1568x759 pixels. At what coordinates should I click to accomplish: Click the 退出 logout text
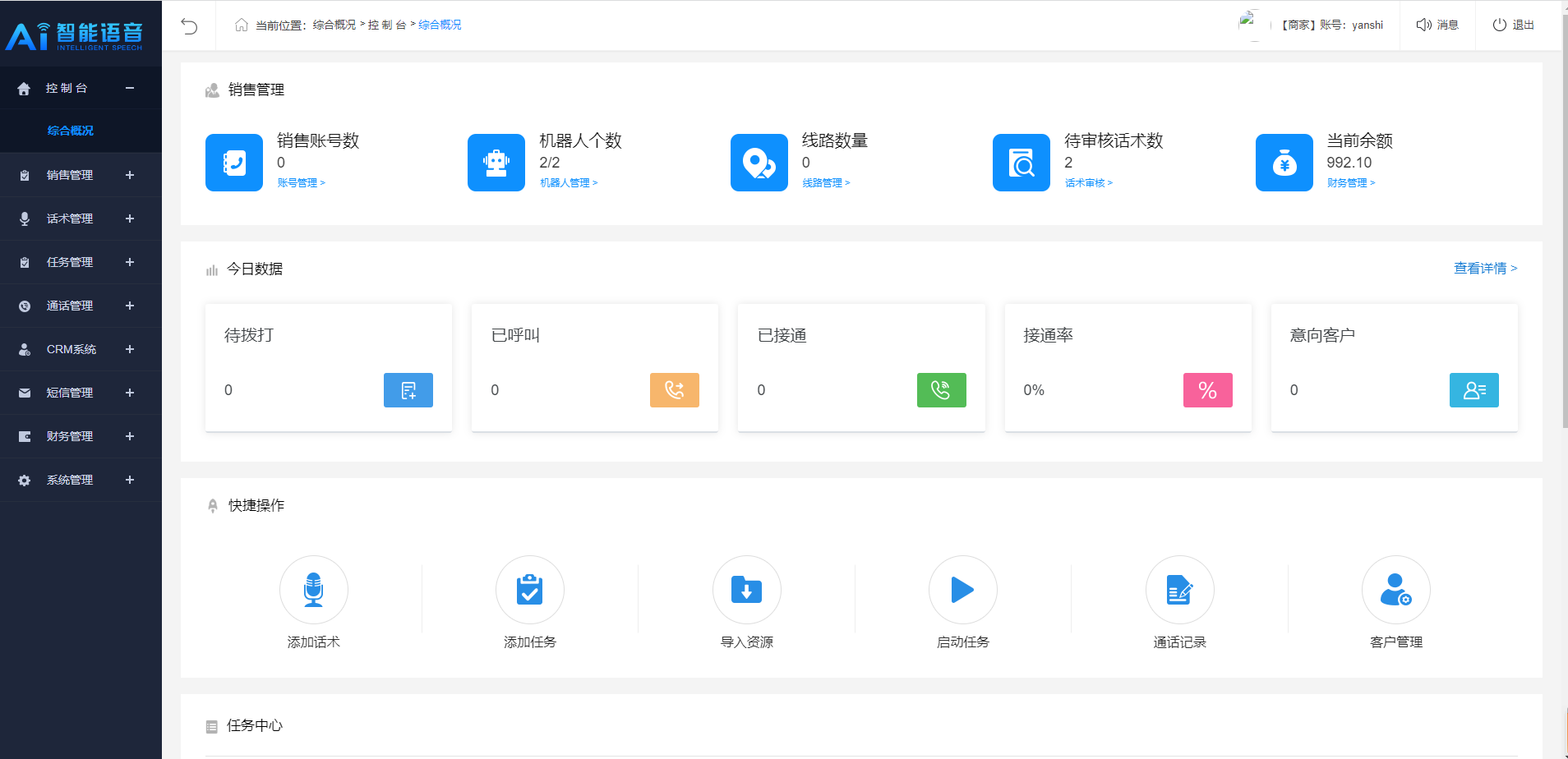coord(1524,25)
